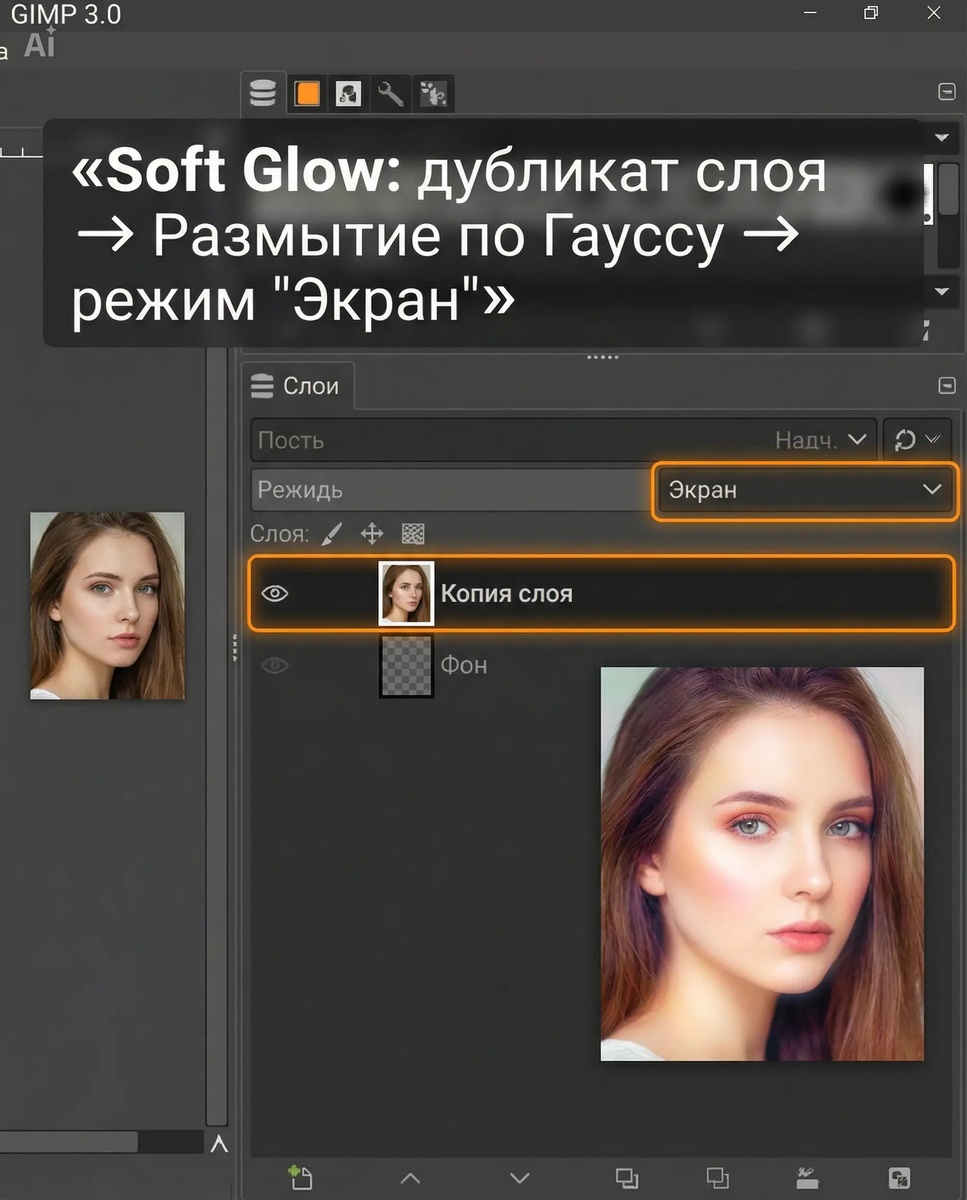This screenshot has height=1200, width=967.
Task: Toggle the paintbrush pixel lock
Action: pos(333,534)
